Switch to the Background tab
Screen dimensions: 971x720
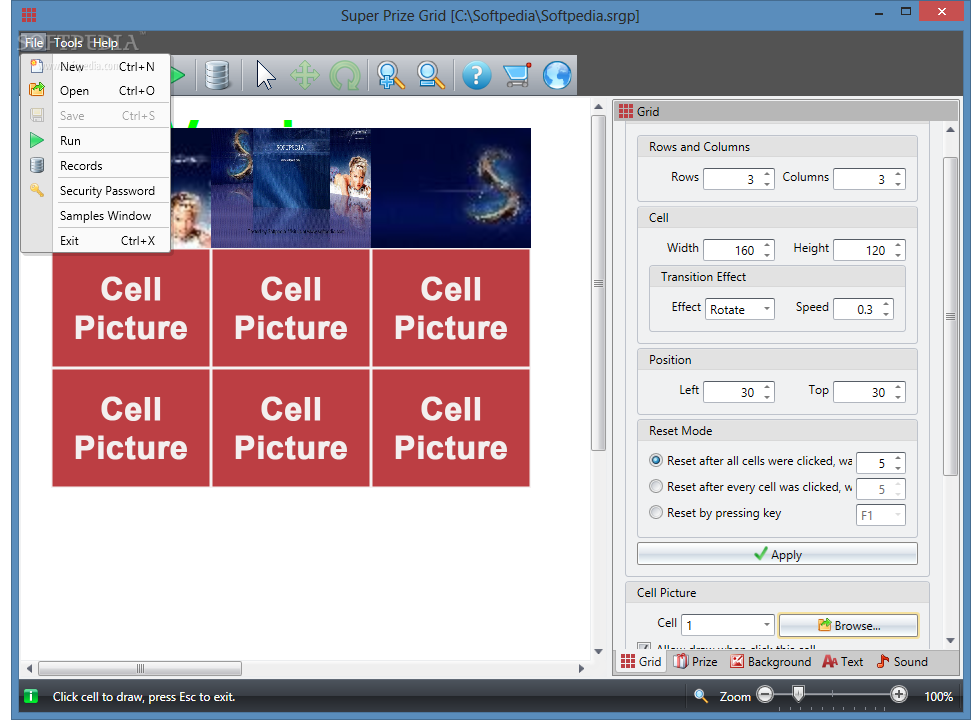coord(770,661)
